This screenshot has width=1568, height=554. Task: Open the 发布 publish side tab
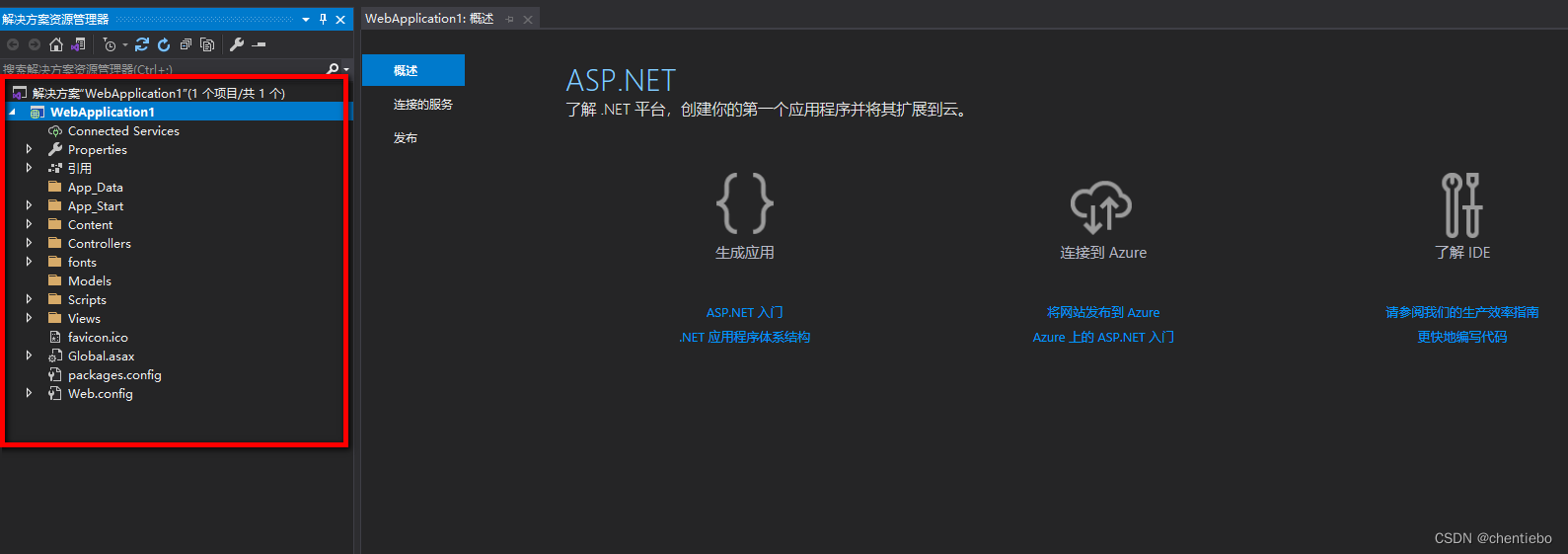[406, 137]
